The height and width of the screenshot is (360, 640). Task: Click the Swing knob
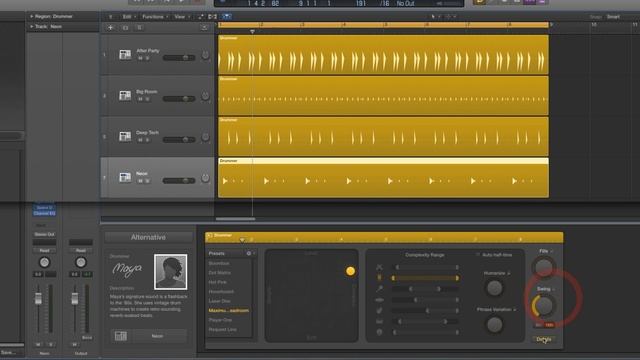click(x=544, y=306)
